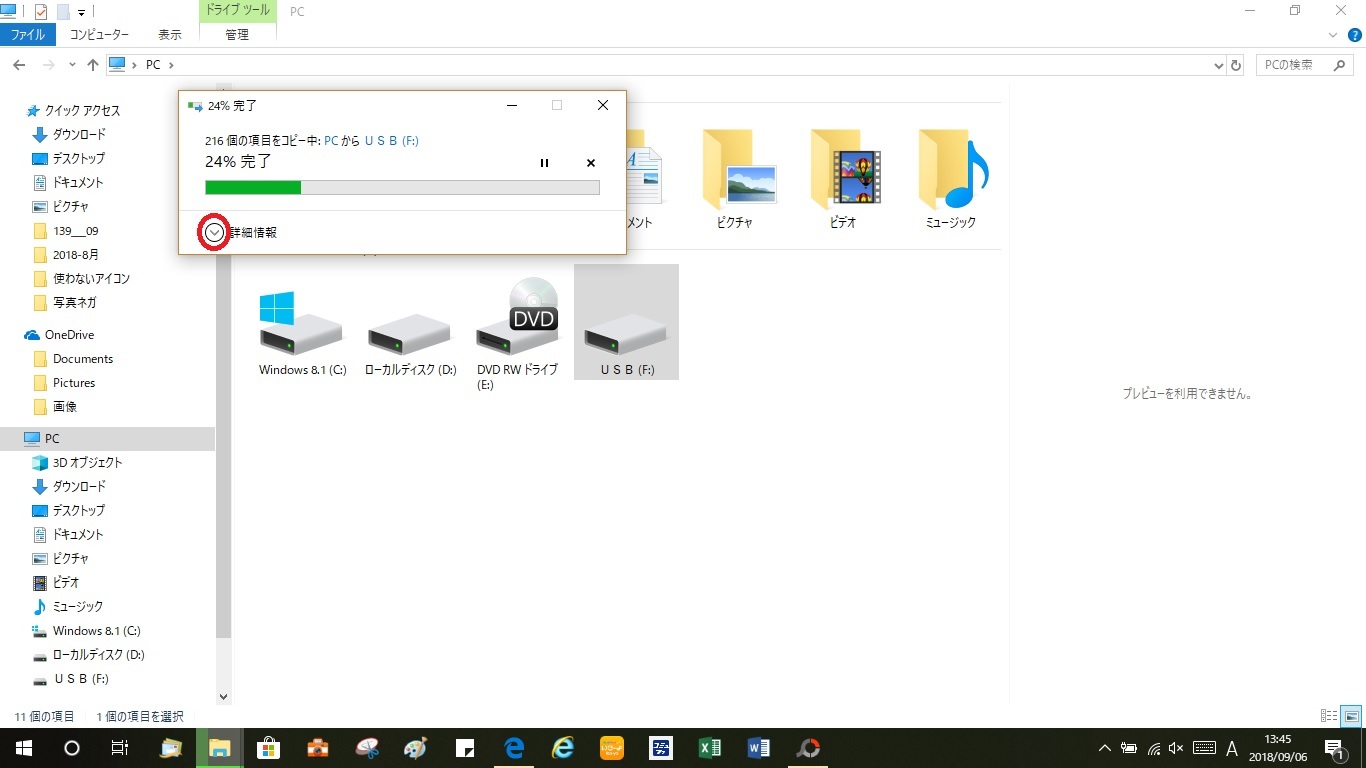Viewport: 1366px width, 768px height.
Task: Open Microsoft Store from taskbar
Action: click(x=269, y=748)
